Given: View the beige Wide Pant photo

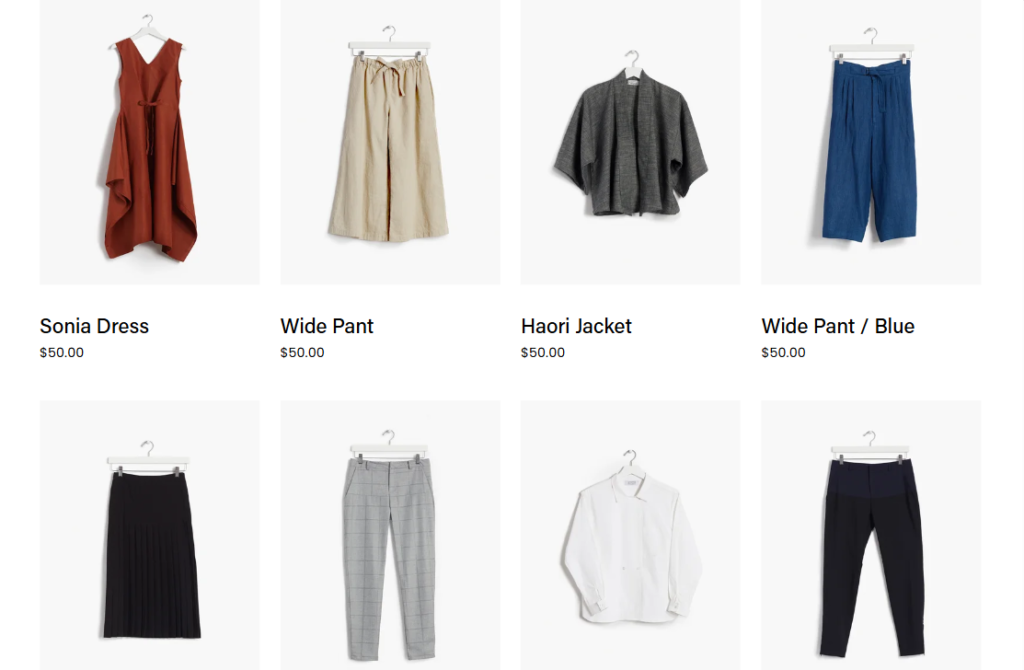Looking at the screenshot, I should pos(390,142).
